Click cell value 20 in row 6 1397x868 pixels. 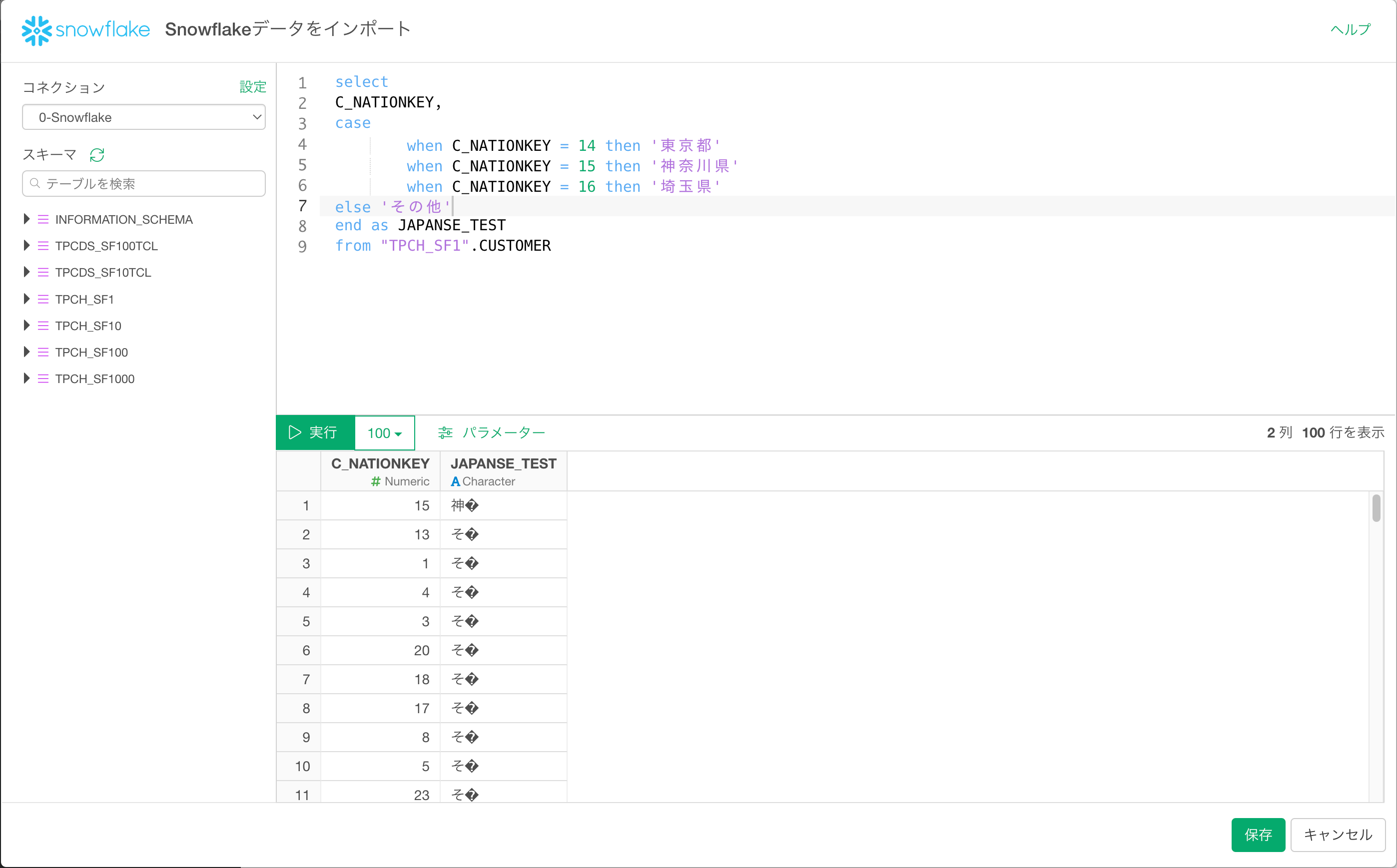click(422, 650)
